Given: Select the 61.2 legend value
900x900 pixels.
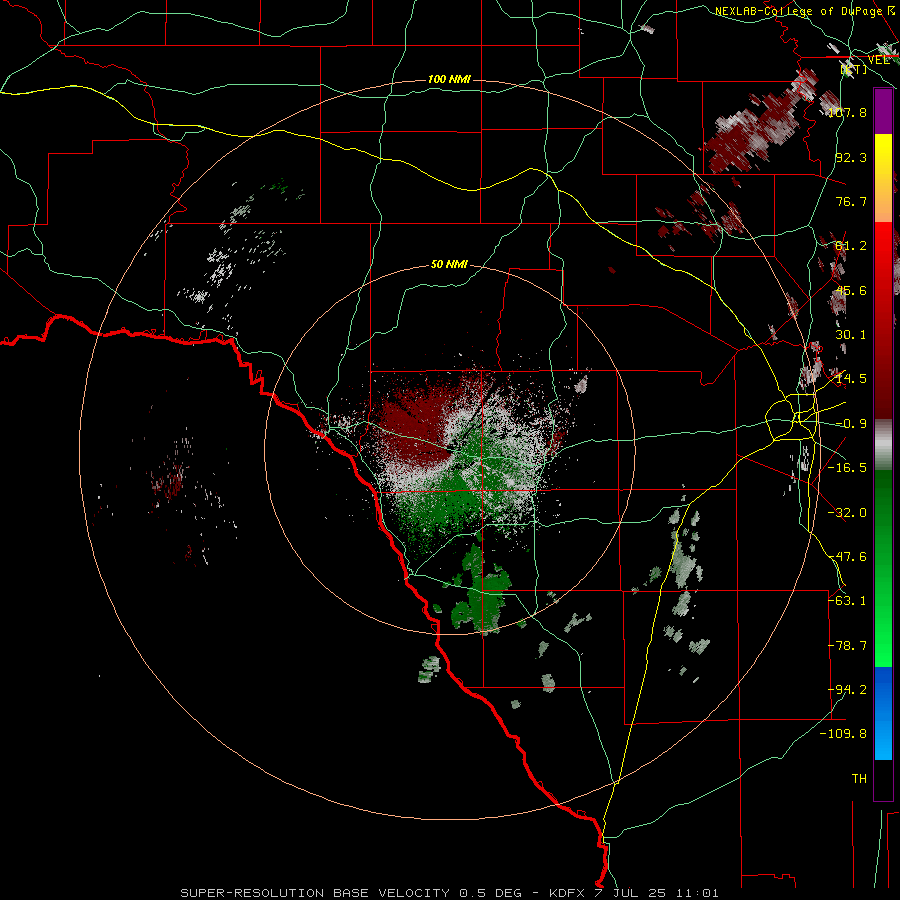Looking at the screenshot, I should (x=851, y=246).
